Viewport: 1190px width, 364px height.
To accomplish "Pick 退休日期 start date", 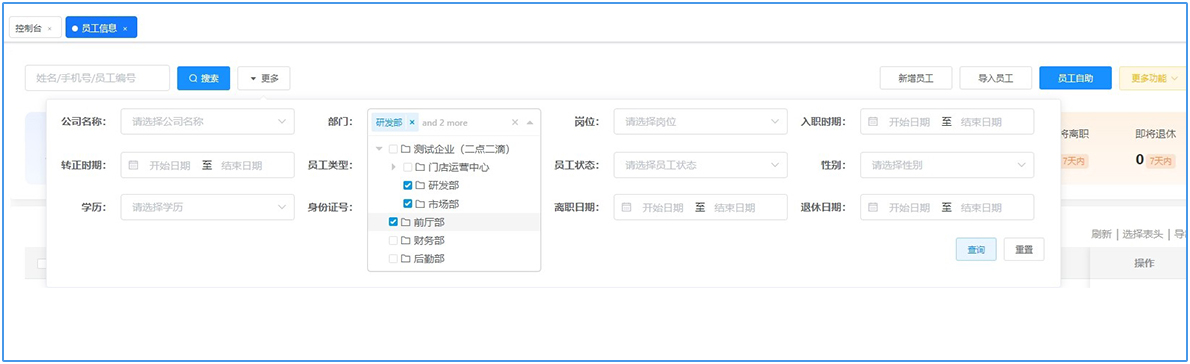I will pos(909,207).
